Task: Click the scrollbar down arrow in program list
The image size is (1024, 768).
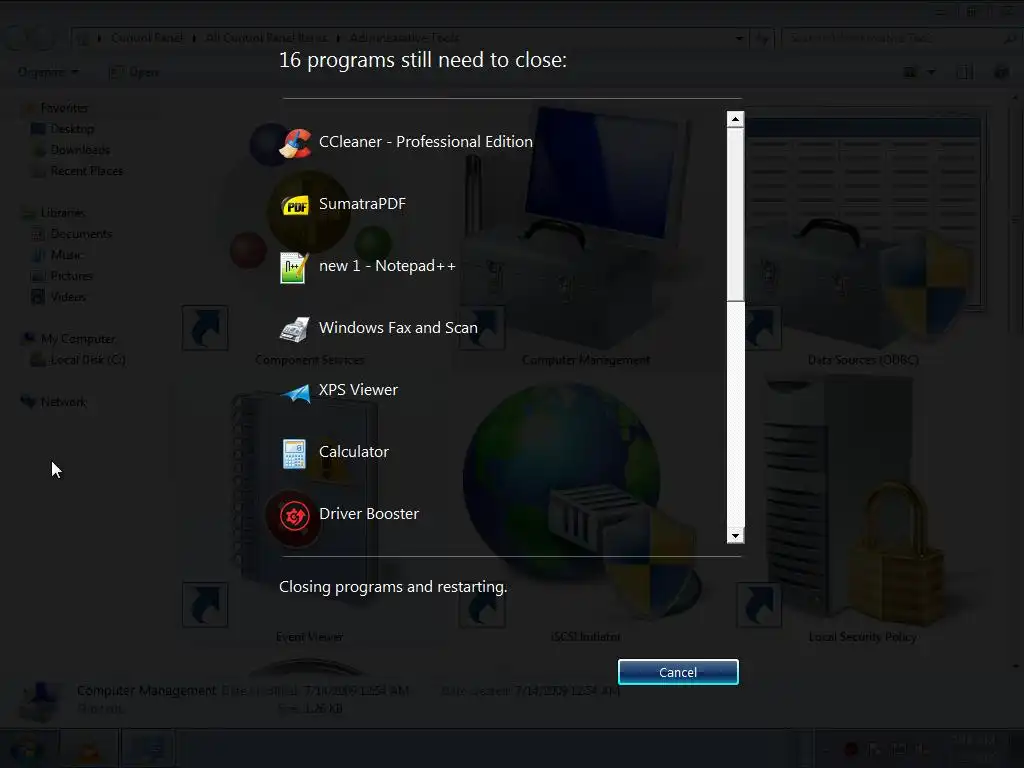Action: (735, 536)
